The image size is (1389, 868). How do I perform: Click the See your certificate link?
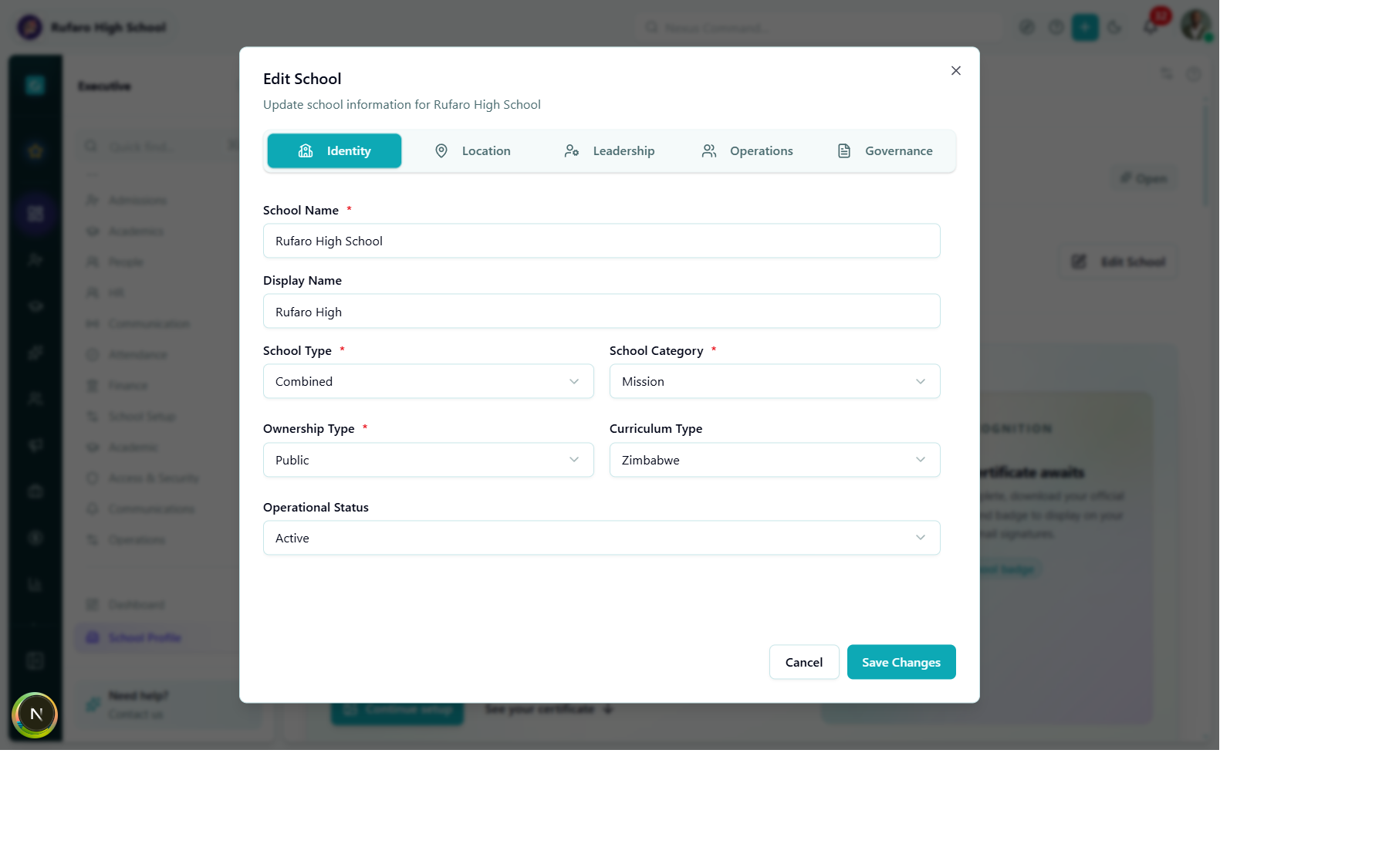click(x=549, y=709)
